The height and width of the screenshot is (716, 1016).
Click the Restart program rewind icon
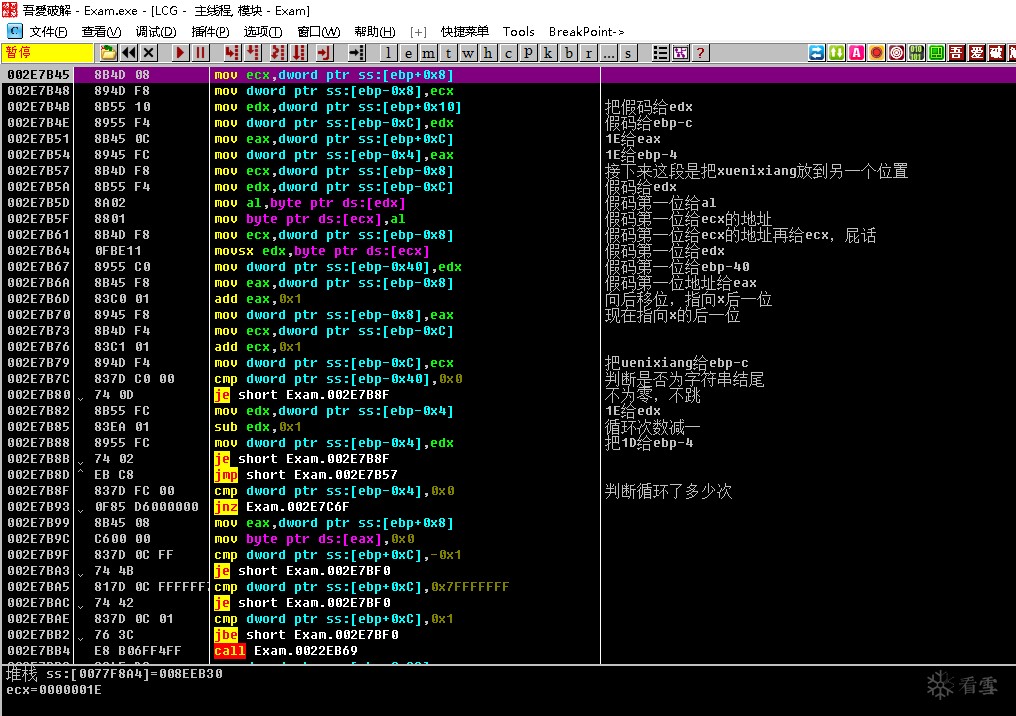[x=128, y=53]
